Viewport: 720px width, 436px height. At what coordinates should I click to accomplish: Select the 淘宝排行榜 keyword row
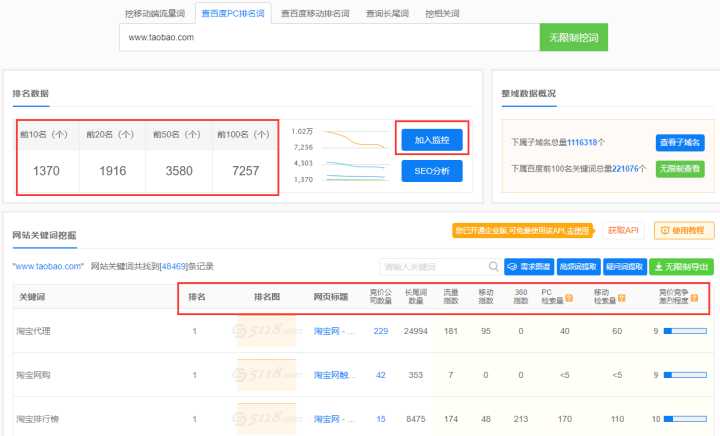[363, 419]
